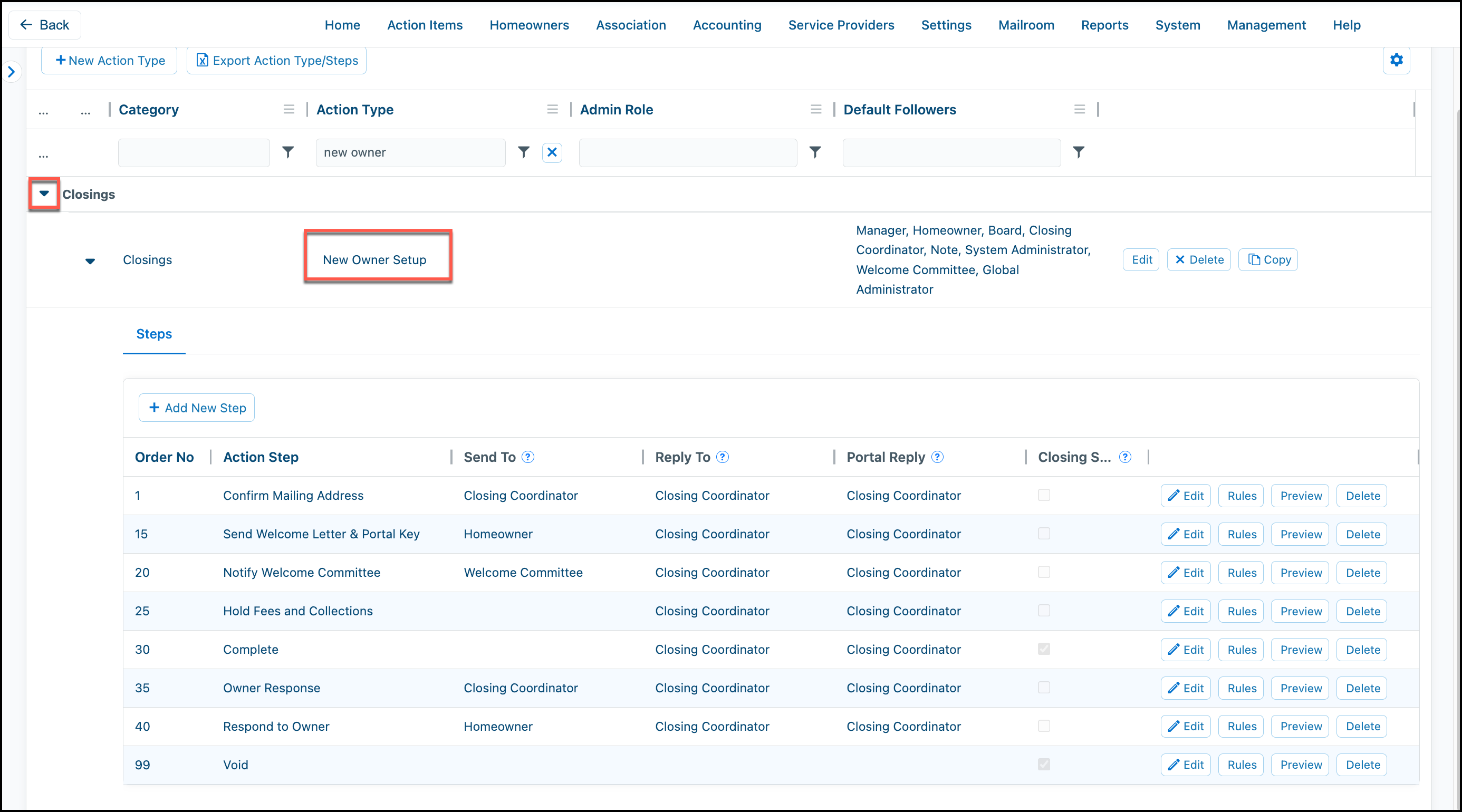Open the Action Items menu
The width and height of the screenshot is (1462, 812).
tap(425, 25)
